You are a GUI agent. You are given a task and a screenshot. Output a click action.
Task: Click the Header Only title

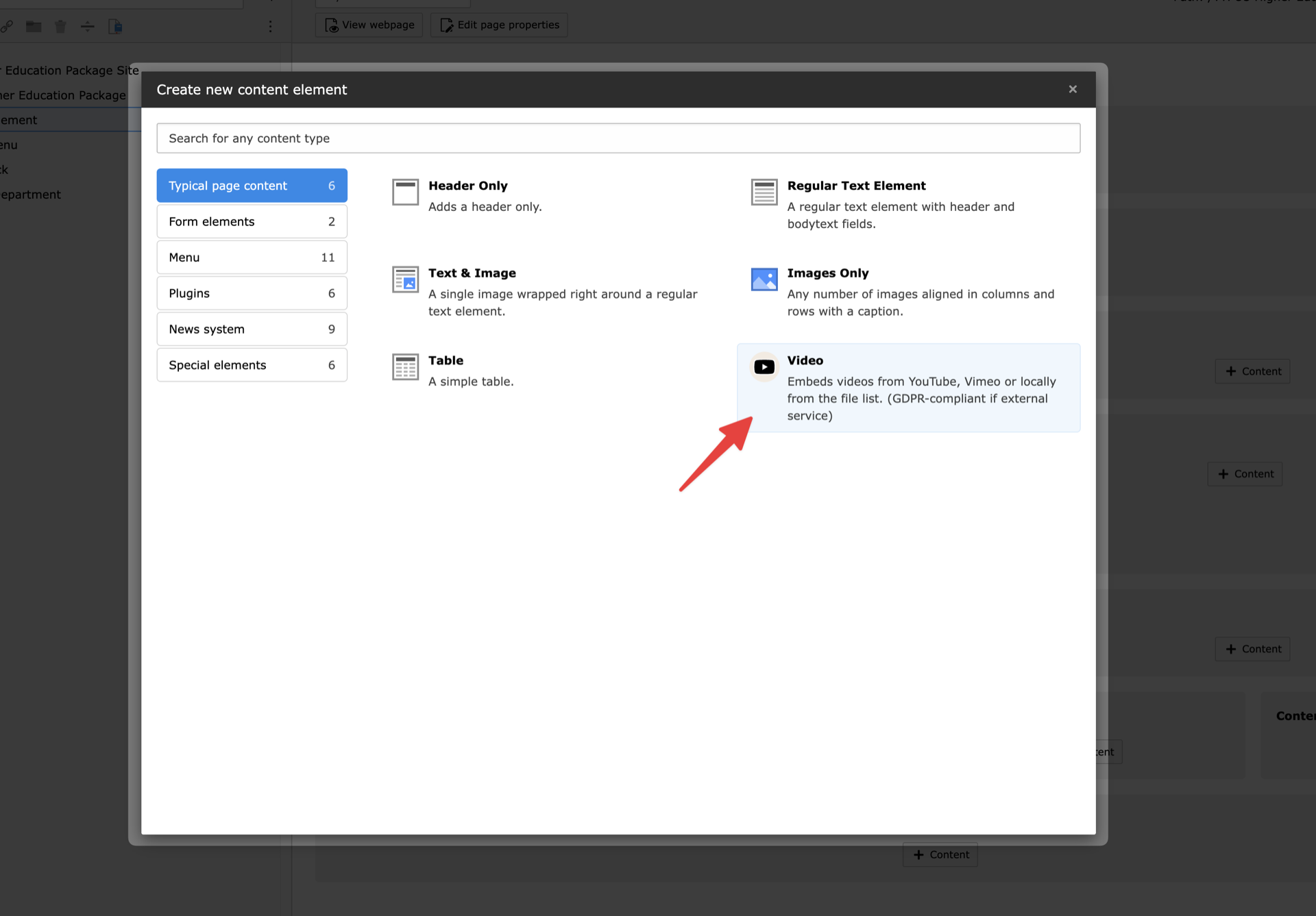tap(468, 186)
